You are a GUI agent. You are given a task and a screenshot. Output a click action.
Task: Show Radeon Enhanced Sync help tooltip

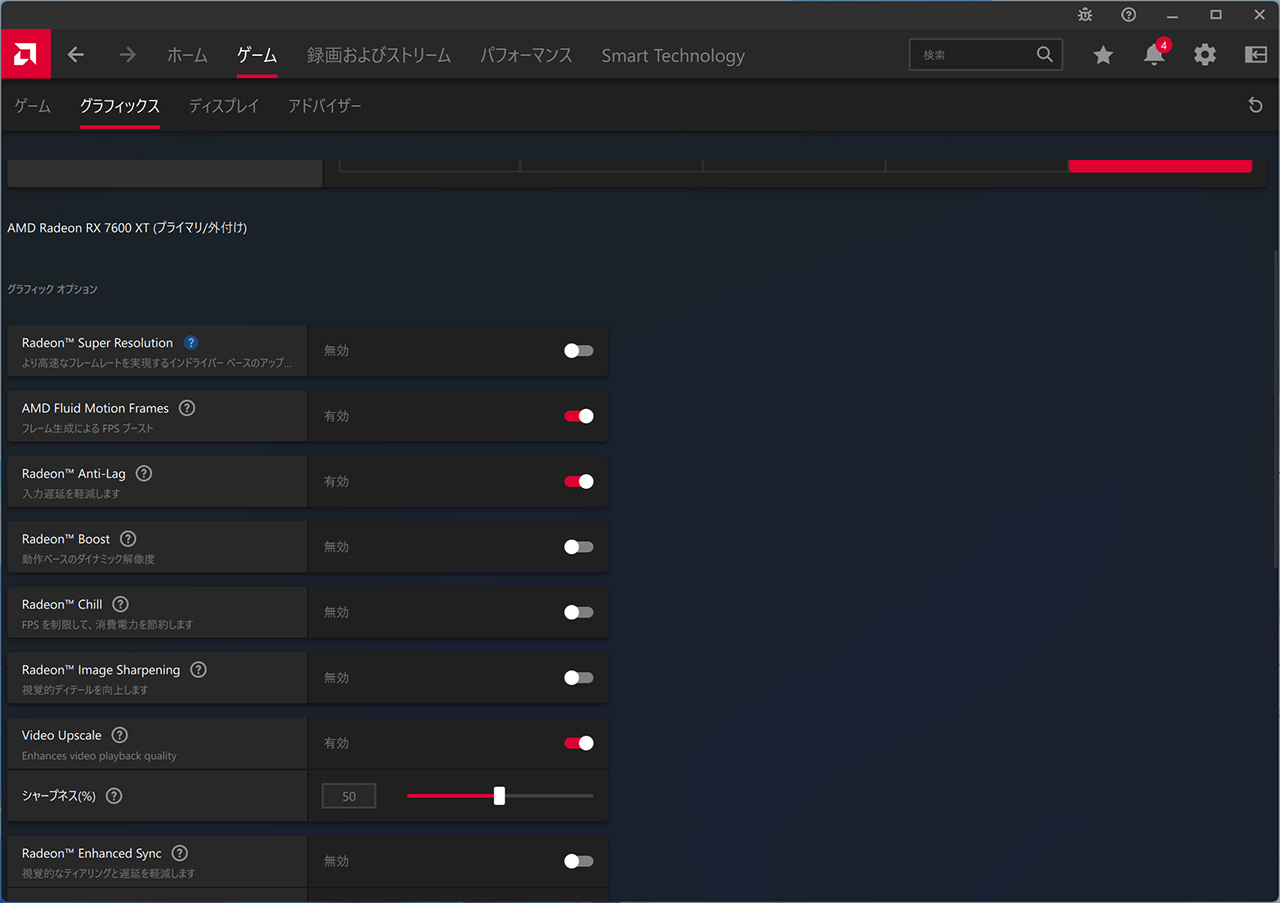pos(179,853)
